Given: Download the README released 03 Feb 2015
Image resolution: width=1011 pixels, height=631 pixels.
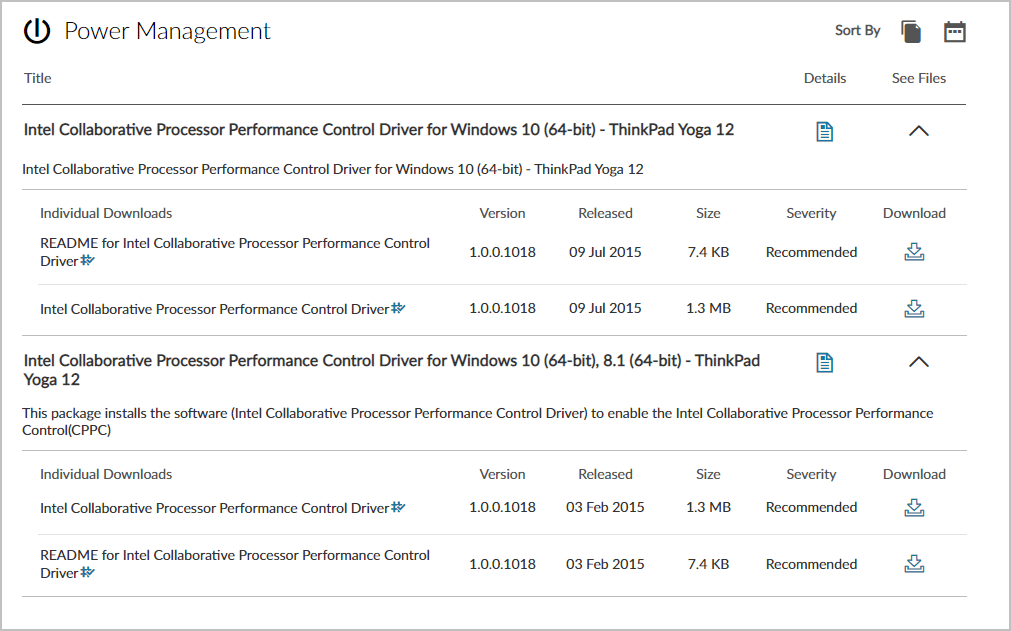Looking at the screenshot, I should tap(914, 564).
